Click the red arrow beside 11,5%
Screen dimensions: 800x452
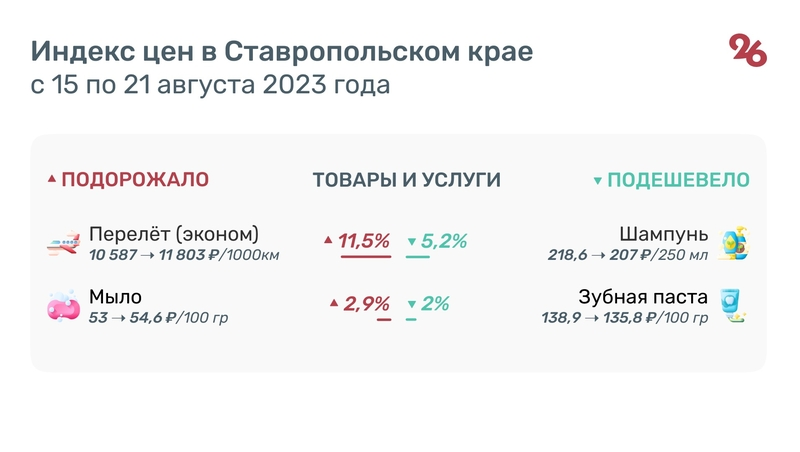click(x=328, y=241)
